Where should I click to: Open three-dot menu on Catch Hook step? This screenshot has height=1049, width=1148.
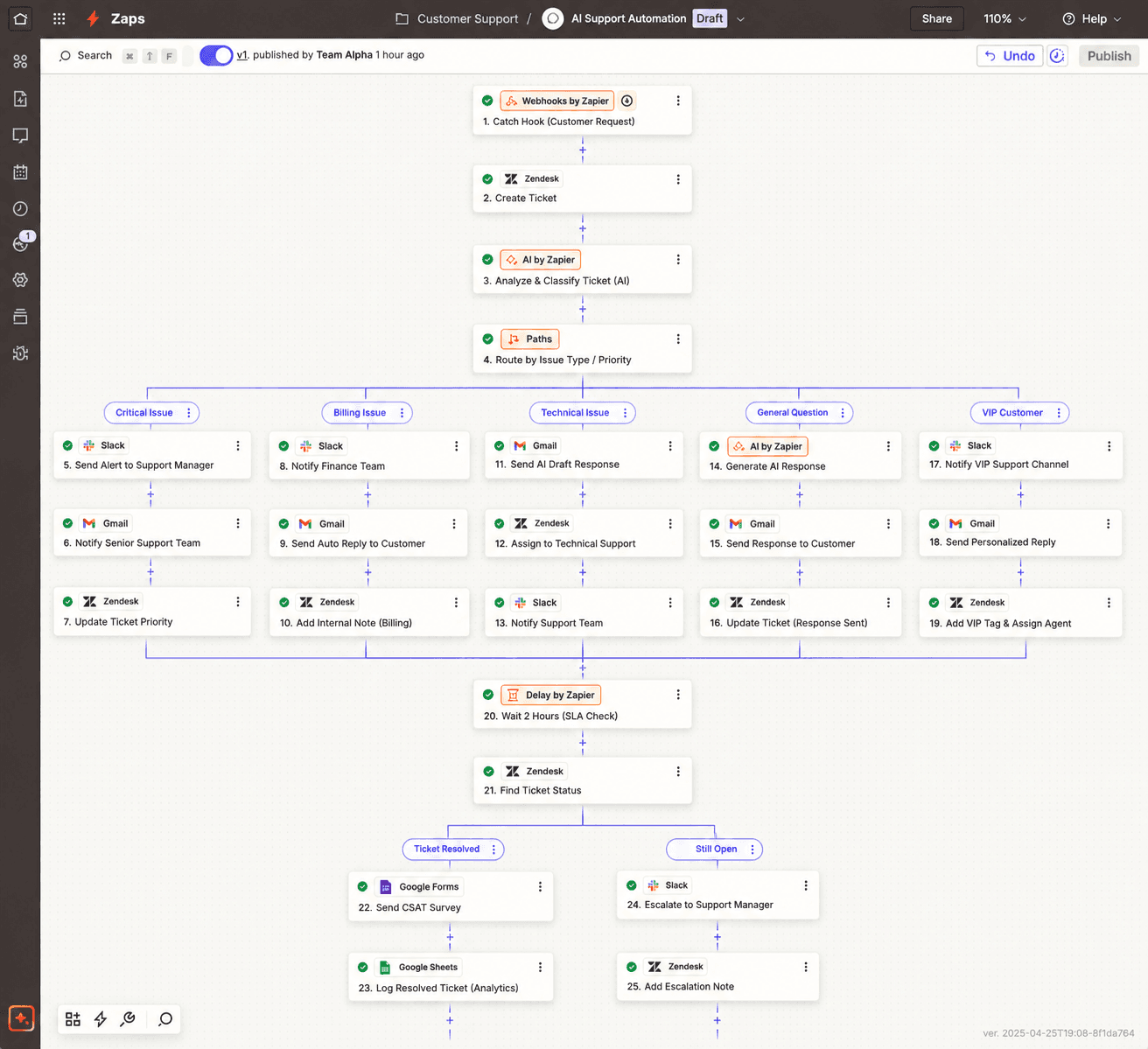coord(678,101)
